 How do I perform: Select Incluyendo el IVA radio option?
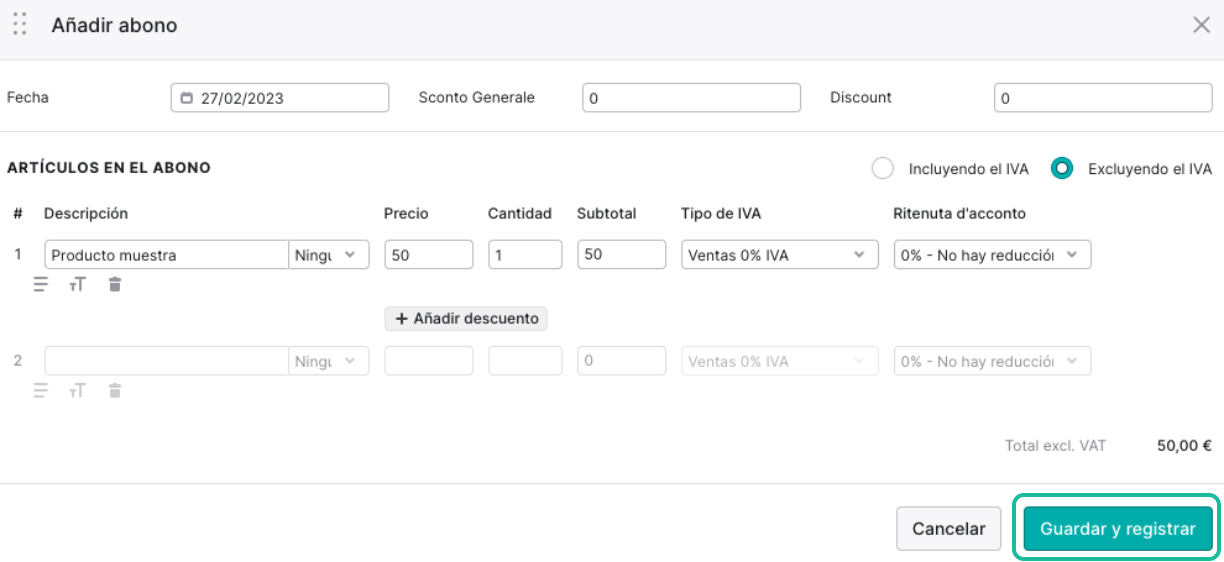pos(882,168)
